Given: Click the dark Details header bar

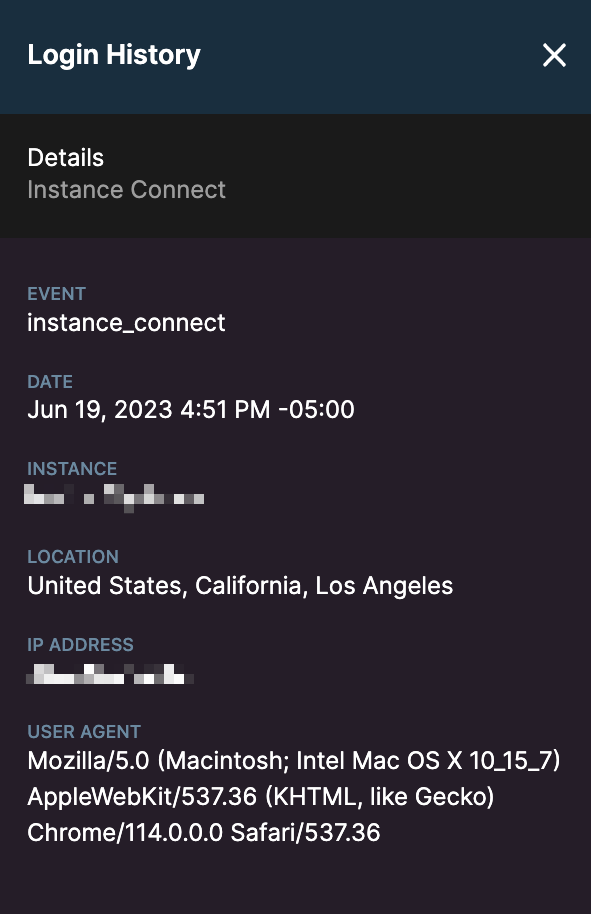Looking at the screenshot, I should pyautogui.click(x=296, y=176).
